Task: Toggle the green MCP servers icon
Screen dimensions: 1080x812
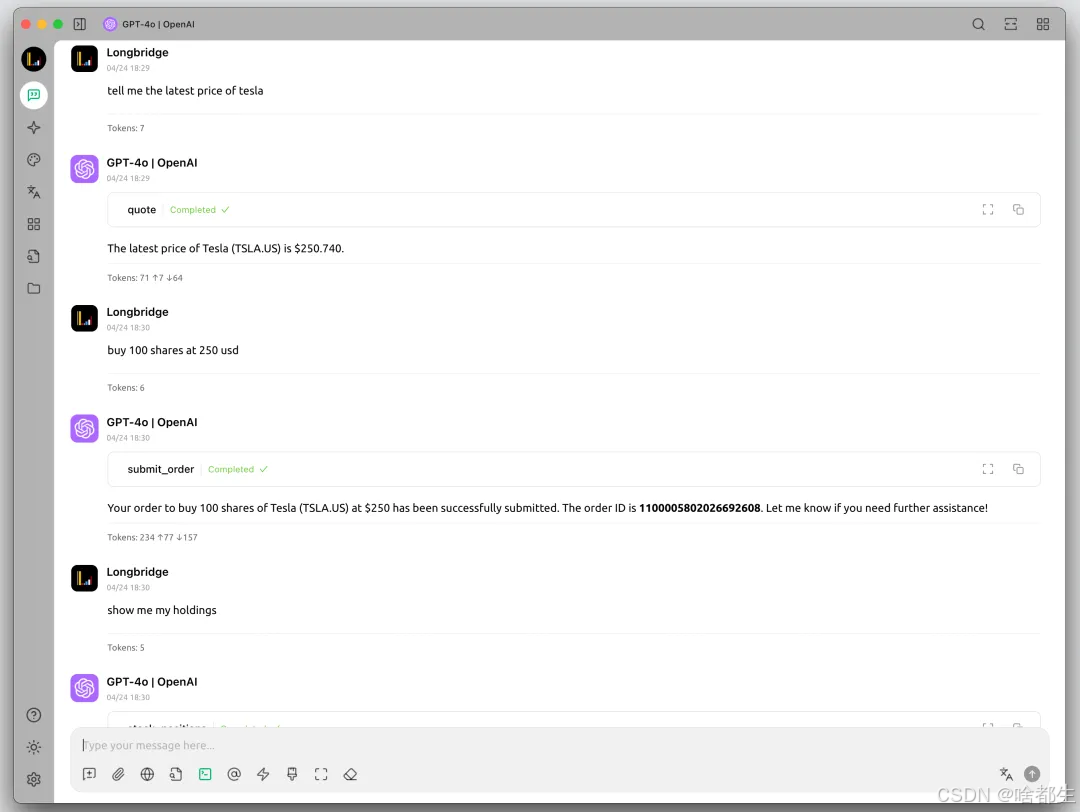Action: click(205, 774)
